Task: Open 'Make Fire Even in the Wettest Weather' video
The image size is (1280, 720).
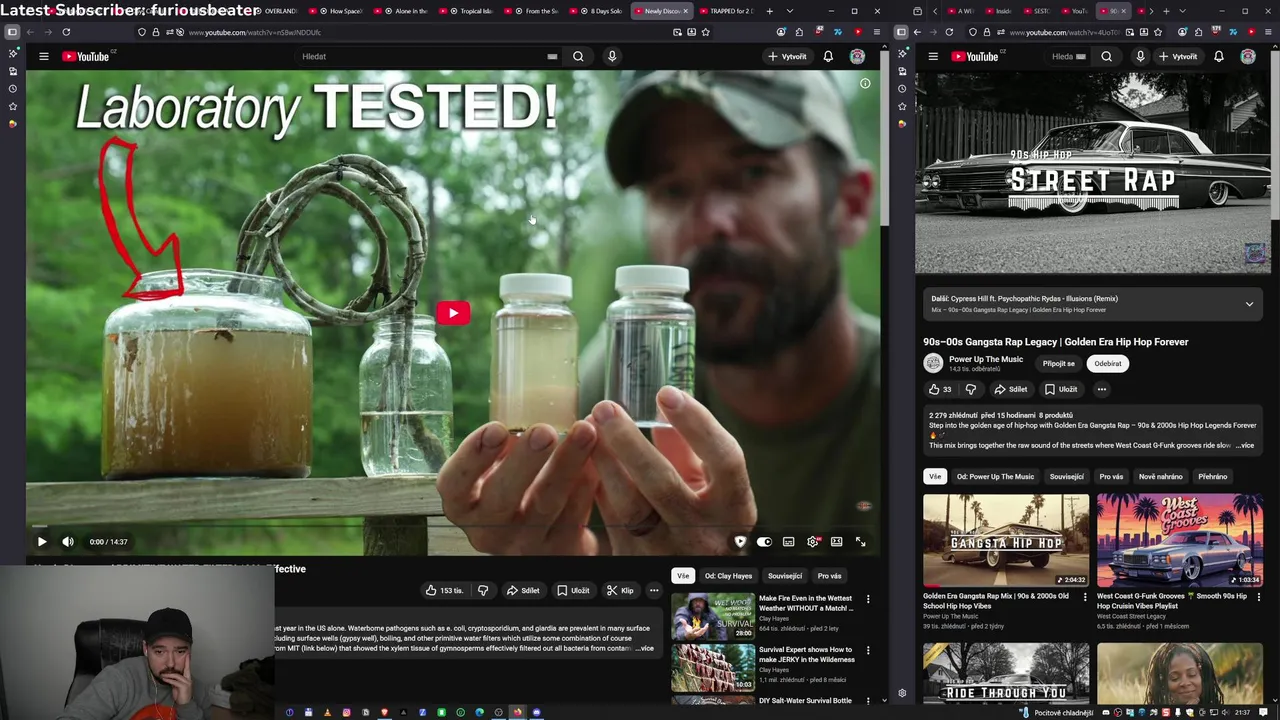Action: tap(713, 616)
